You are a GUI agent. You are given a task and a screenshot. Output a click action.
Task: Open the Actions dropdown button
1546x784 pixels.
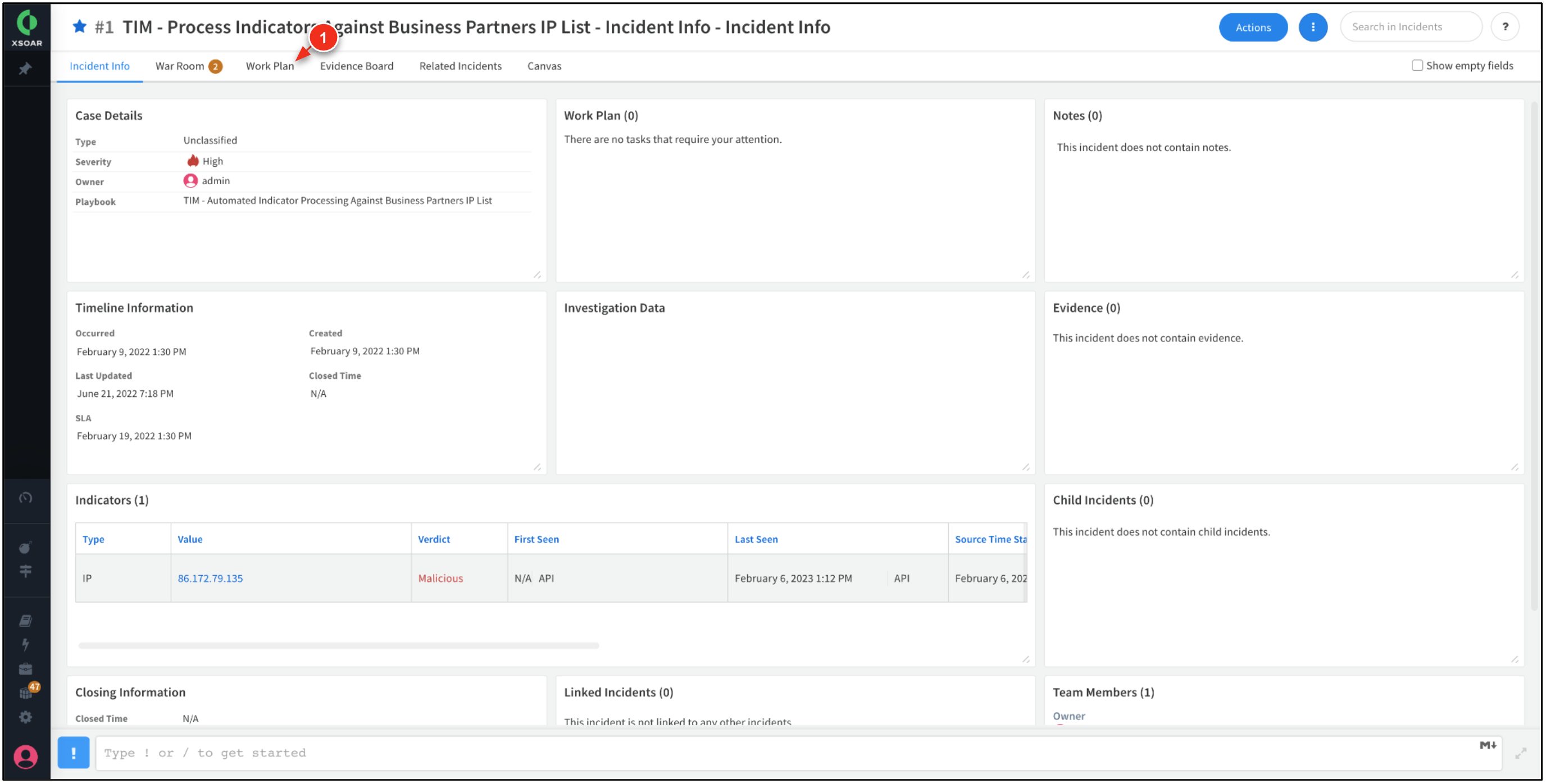(x=1253, y=27)
